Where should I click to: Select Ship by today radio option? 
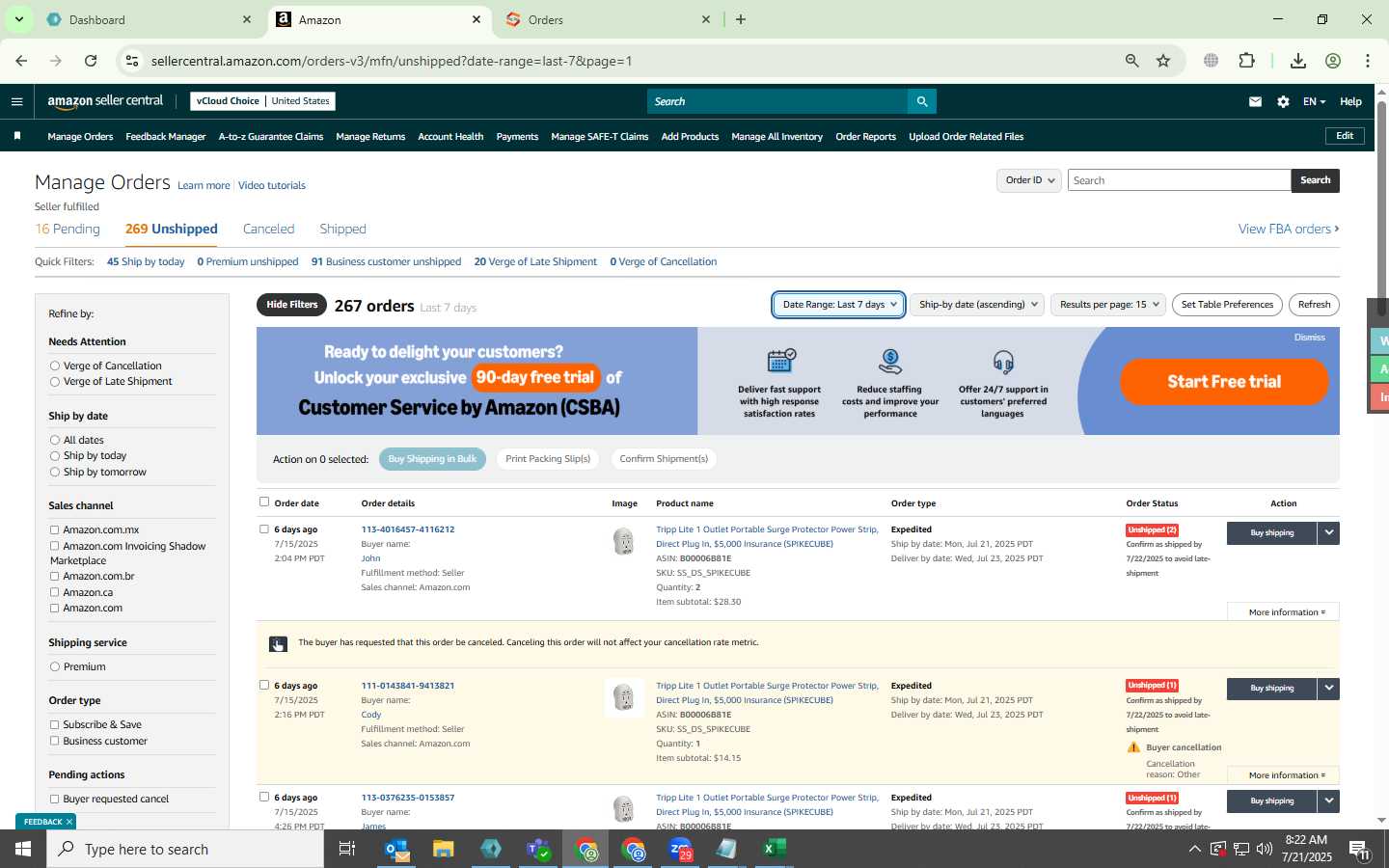click(x=55, y=456)
